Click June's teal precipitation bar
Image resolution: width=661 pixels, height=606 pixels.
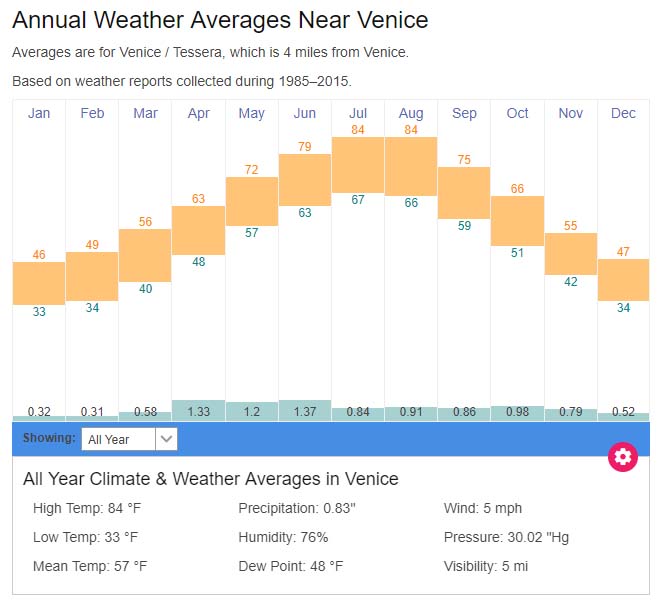[x=305, y=411]
